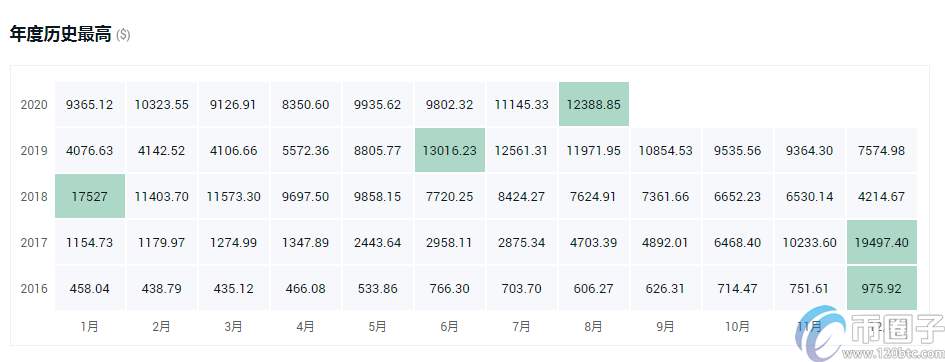Select the 10月 column label

click(738, 326)
